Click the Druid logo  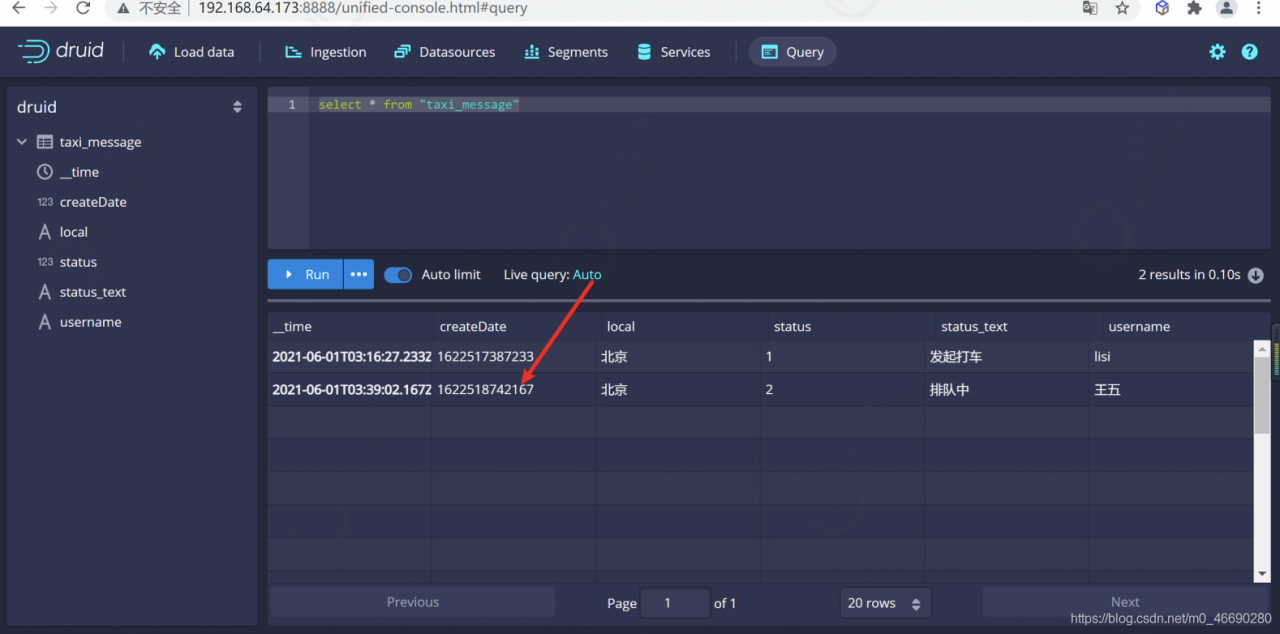click(61, 51)
